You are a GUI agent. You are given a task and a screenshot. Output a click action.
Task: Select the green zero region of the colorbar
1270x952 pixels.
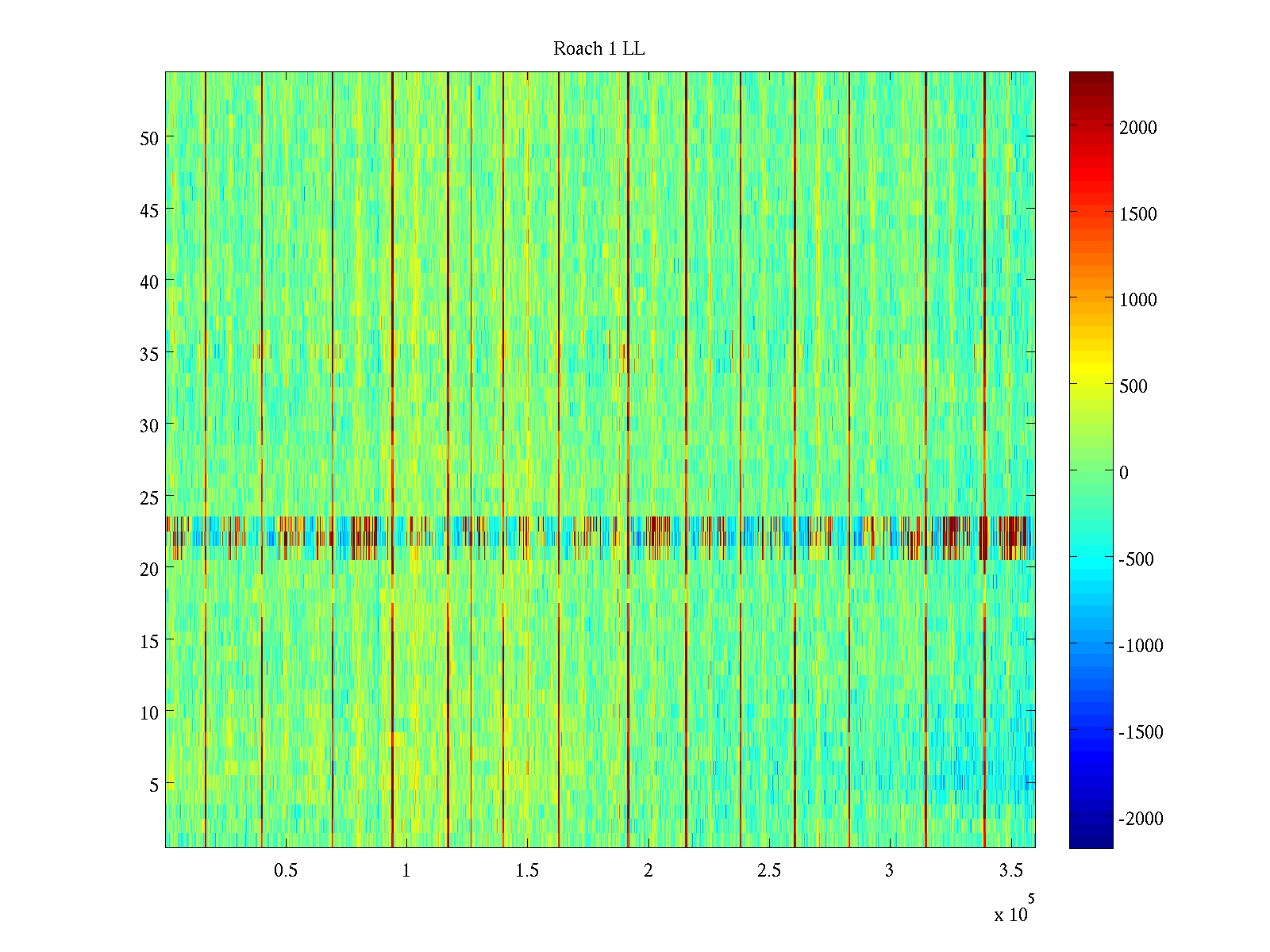[x=1091, y=471]
